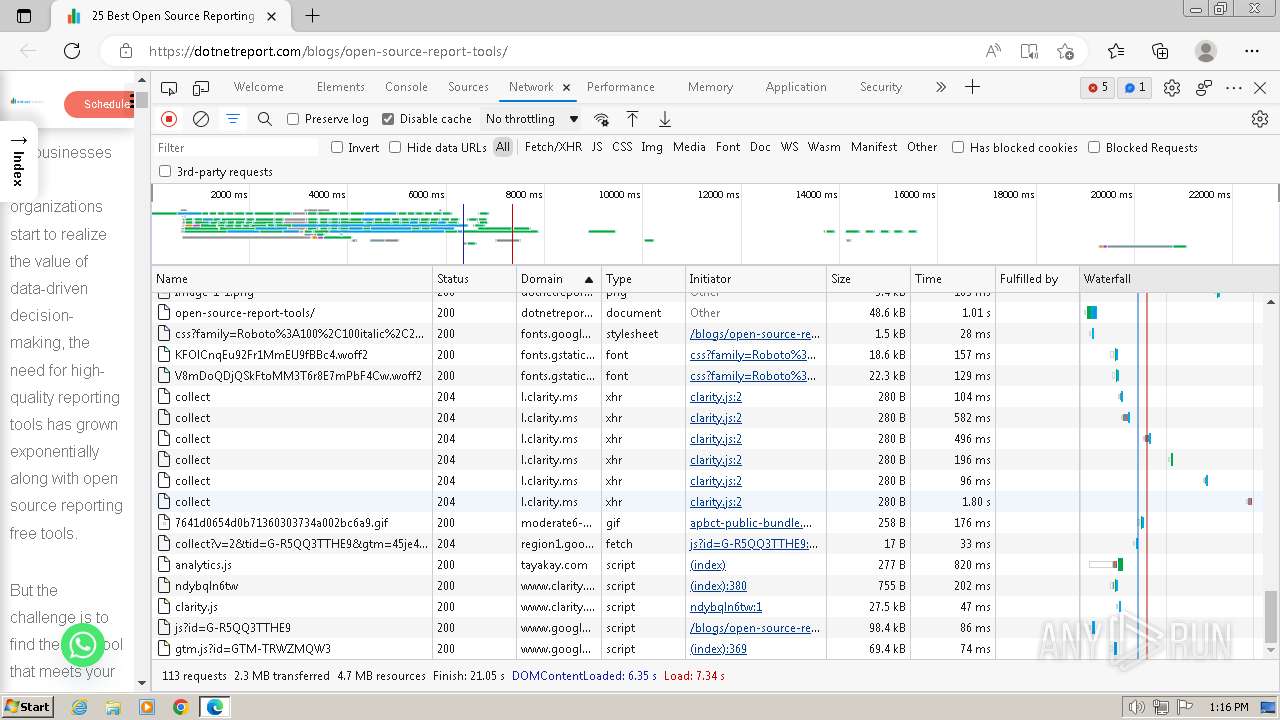Open the No throttling dropdown
The image size is (1280, 720).
pyautogui.click(x=531, y=119)
